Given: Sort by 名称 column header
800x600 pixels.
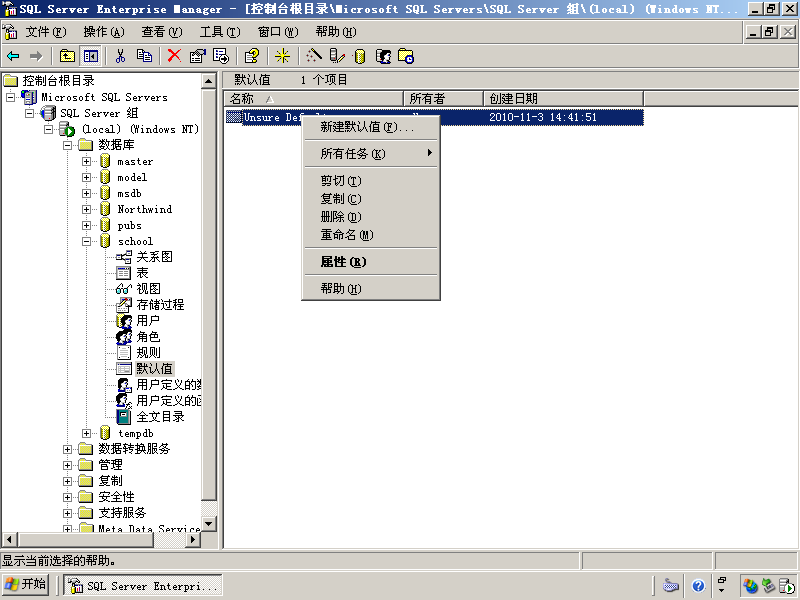Looking at the screenshot, I should coord(314,98).
